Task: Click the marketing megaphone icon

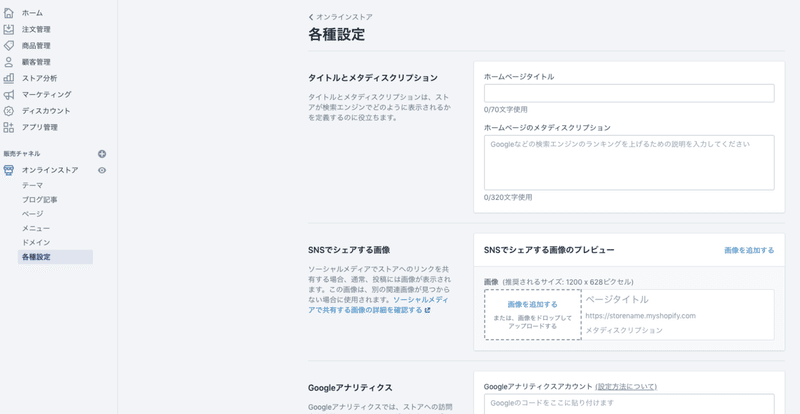Action: click(x=9, y=94)
